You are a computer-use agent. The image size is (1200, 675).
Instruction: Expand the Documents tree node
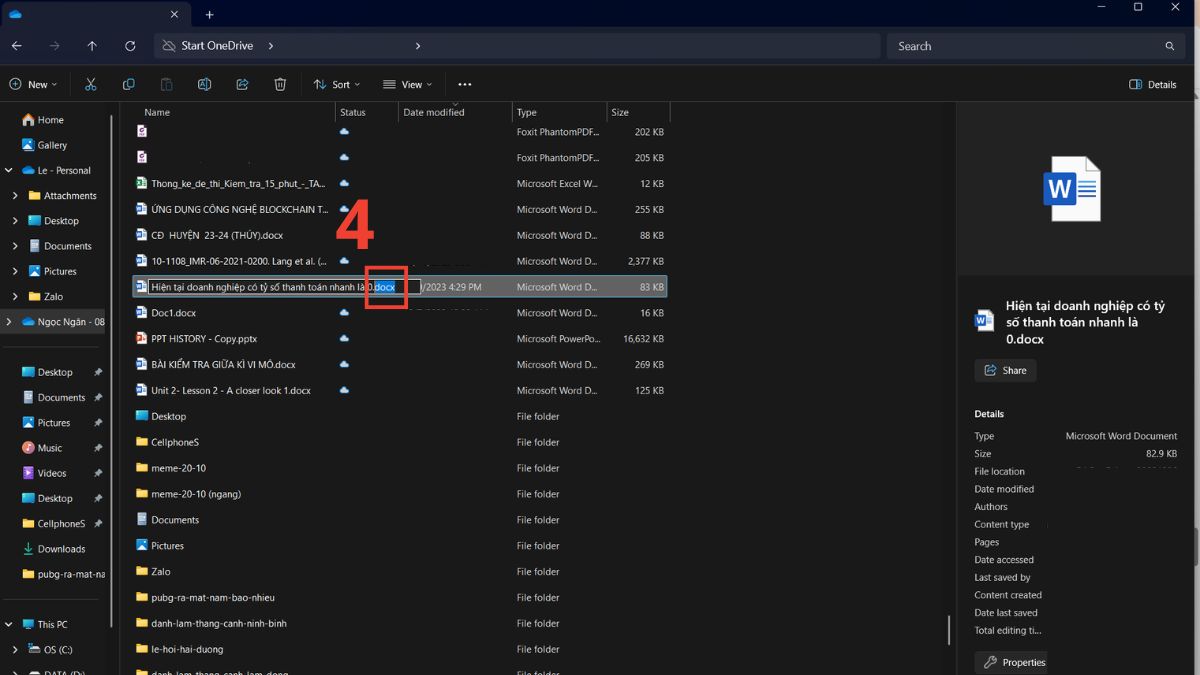(15, 246)
